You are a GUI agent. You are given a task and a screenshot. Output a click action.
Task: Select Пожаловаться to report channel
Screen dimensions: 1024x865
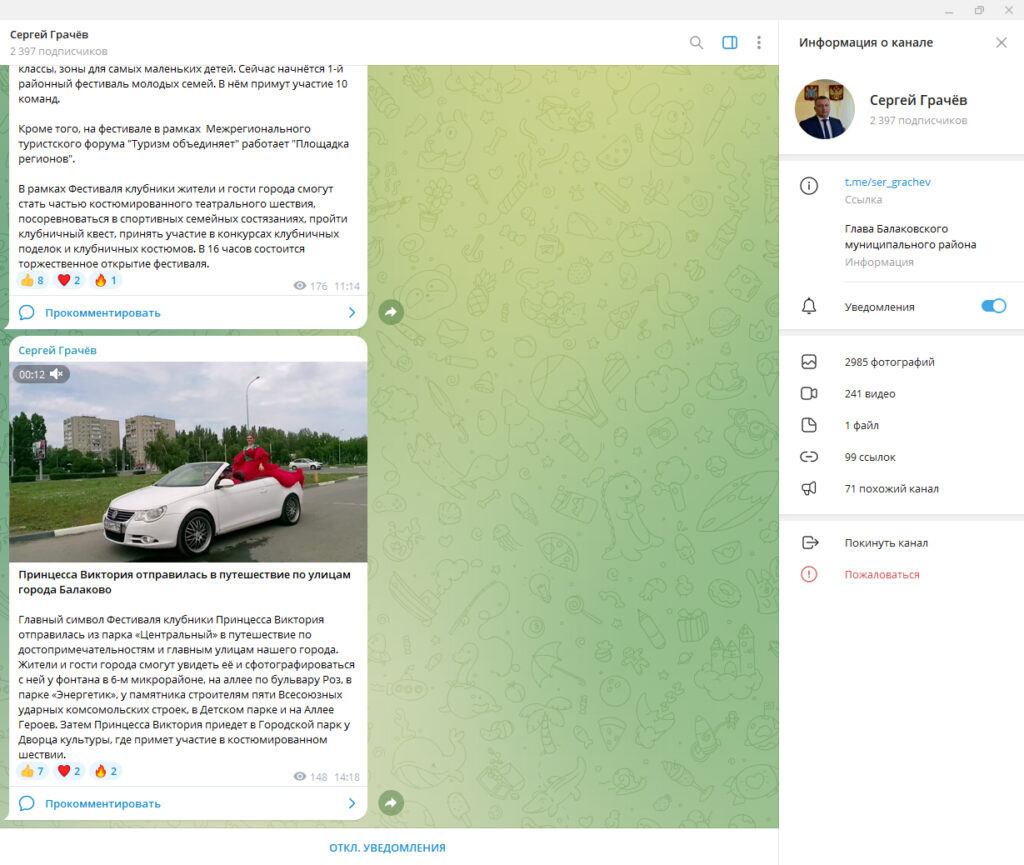click(882, 575)
